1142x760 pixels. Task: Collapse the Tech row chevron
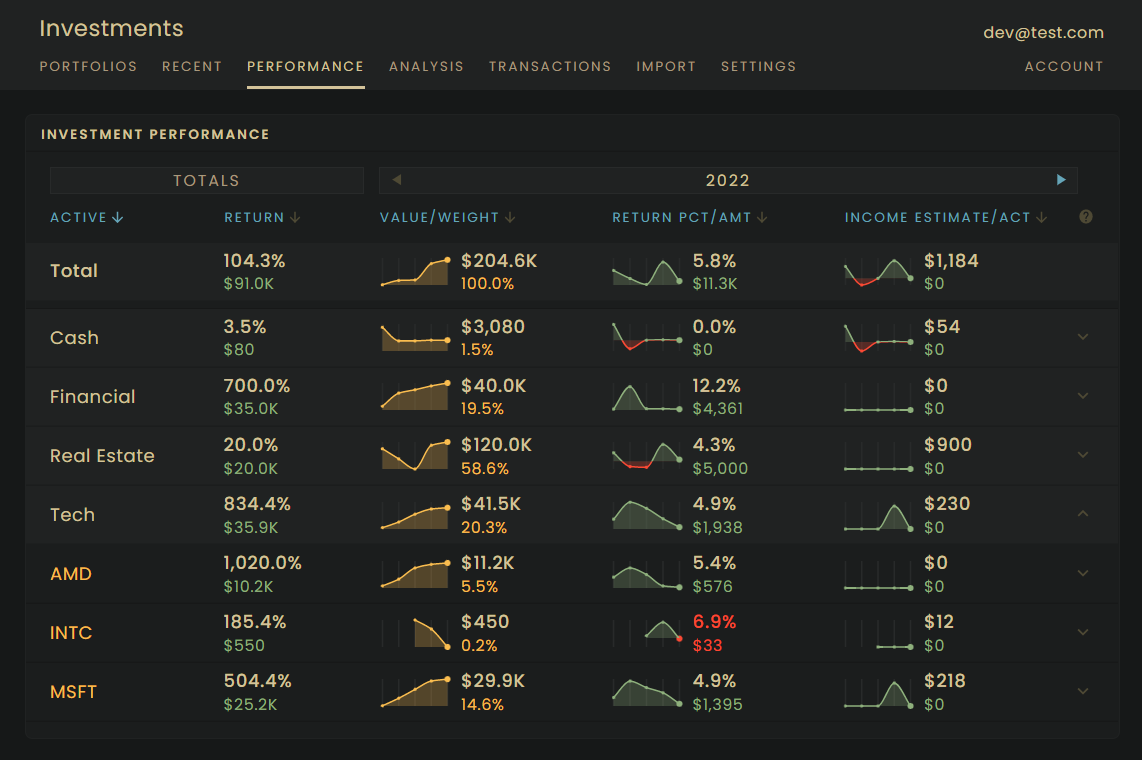click(1083, 514)
